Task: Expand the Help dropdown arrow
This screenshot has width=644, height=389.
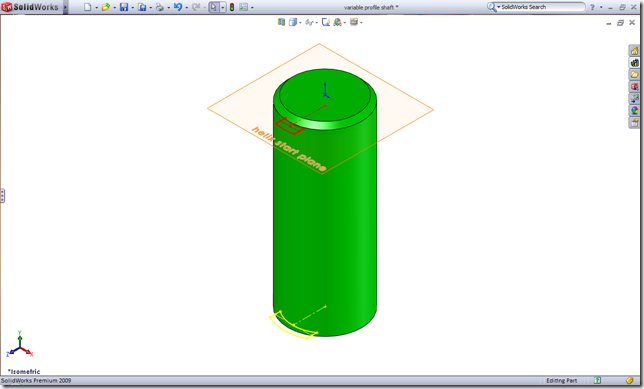Action: point(601,7)
